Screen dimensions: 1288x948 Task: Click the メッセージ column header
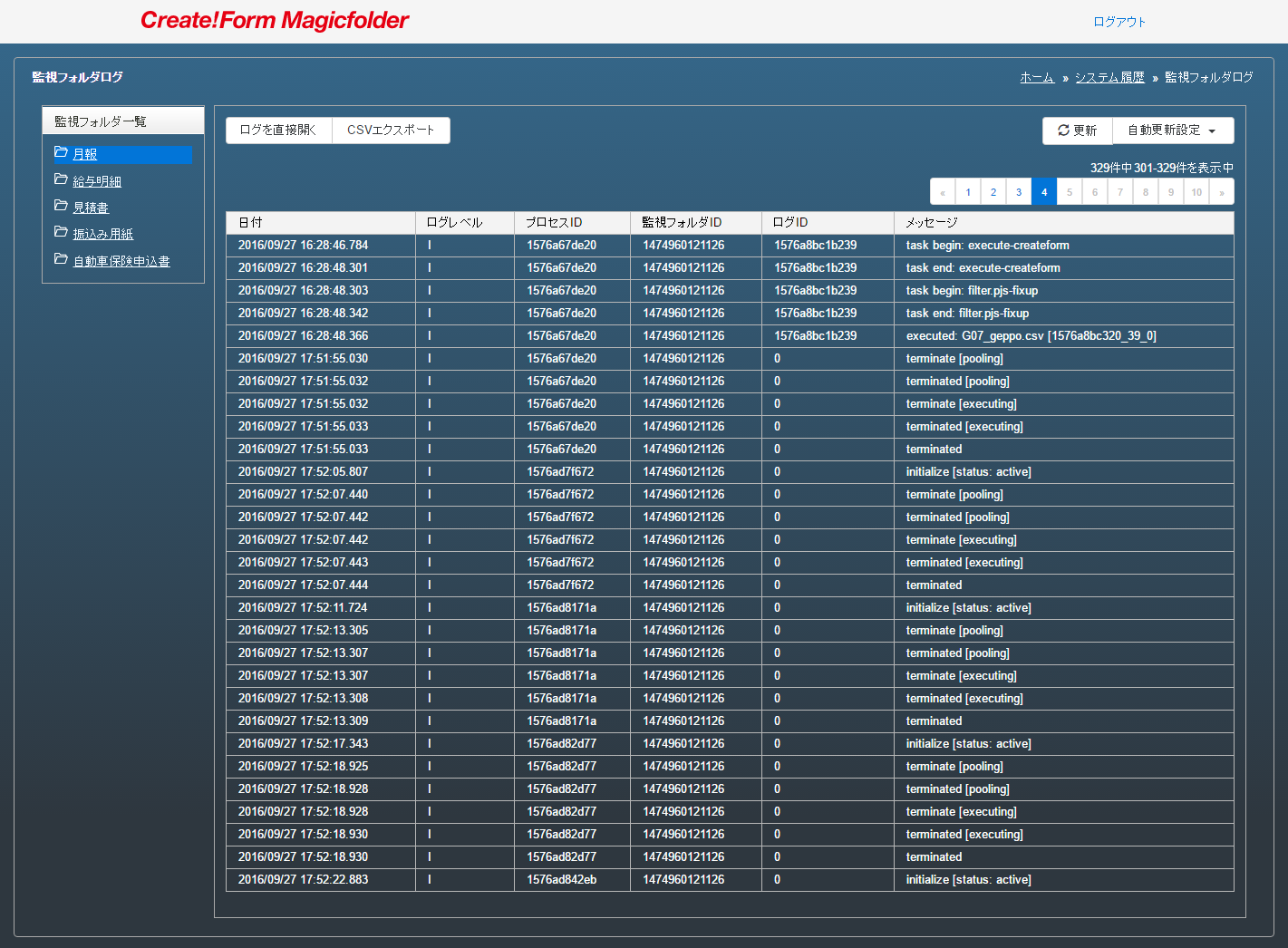tap(1064, 222)
